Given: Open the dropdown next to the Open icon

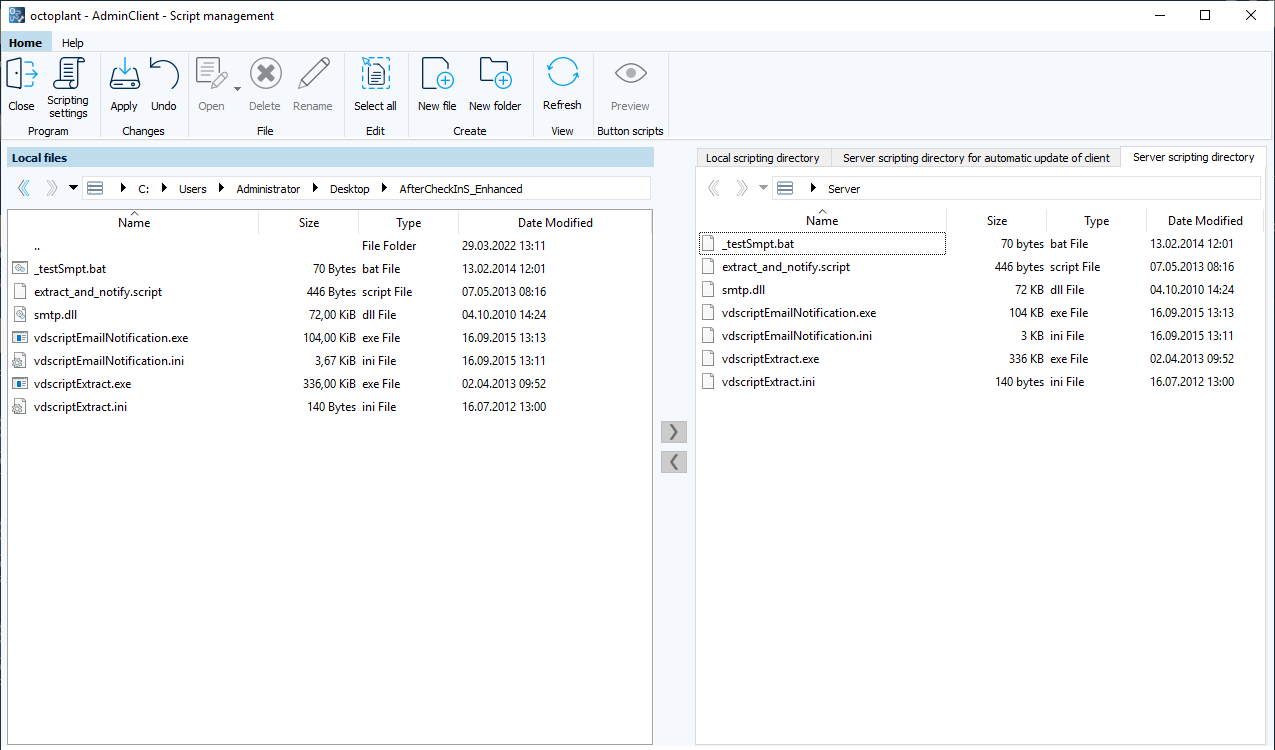Looking at the screenshot, I should [x=237, y=88].
